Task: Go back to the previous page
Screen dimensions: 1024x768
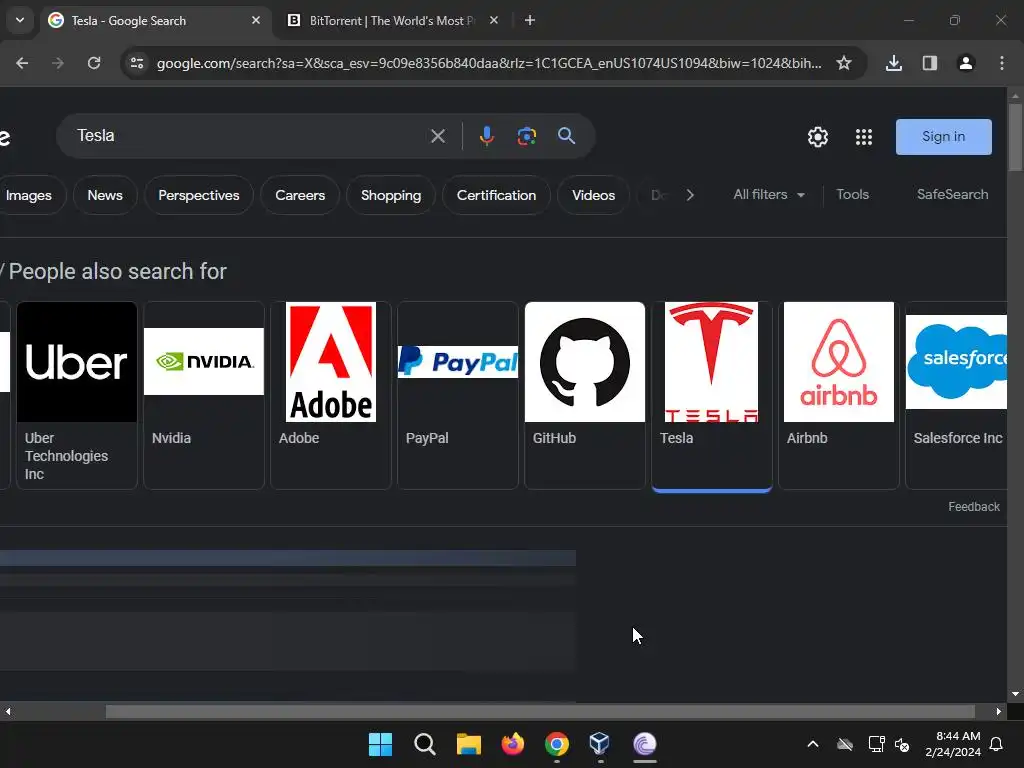Action: pyautogui.click(x=22, y=63)
